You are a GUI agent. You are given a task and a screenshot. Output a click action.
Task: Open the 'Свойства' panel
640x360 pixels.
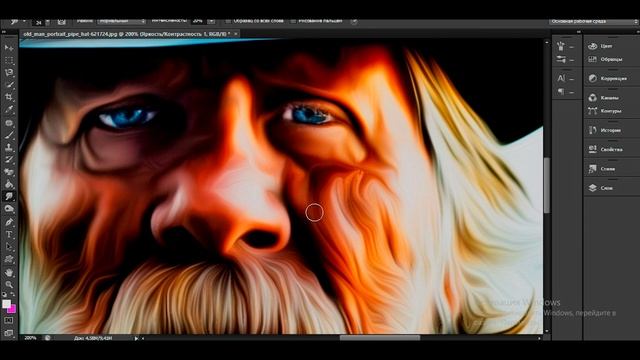click(611, 149)
